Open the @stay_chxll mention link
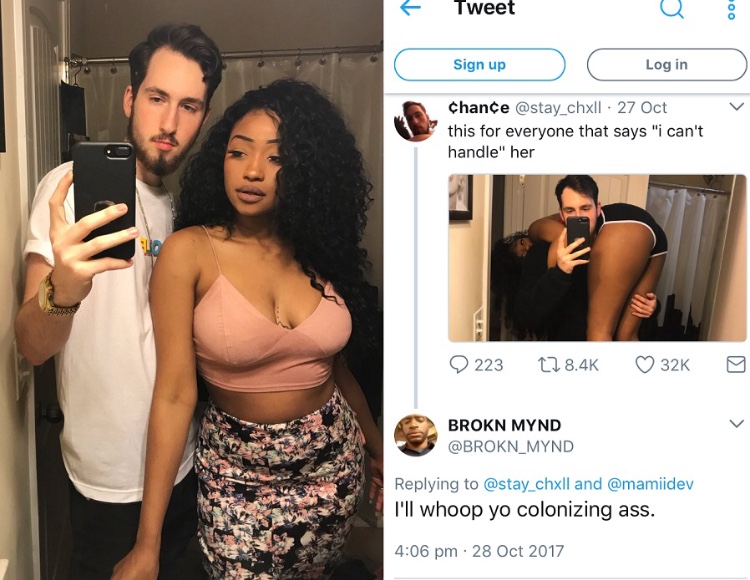The height and width of the screenshot is (580, 750). tap(527, 484)
